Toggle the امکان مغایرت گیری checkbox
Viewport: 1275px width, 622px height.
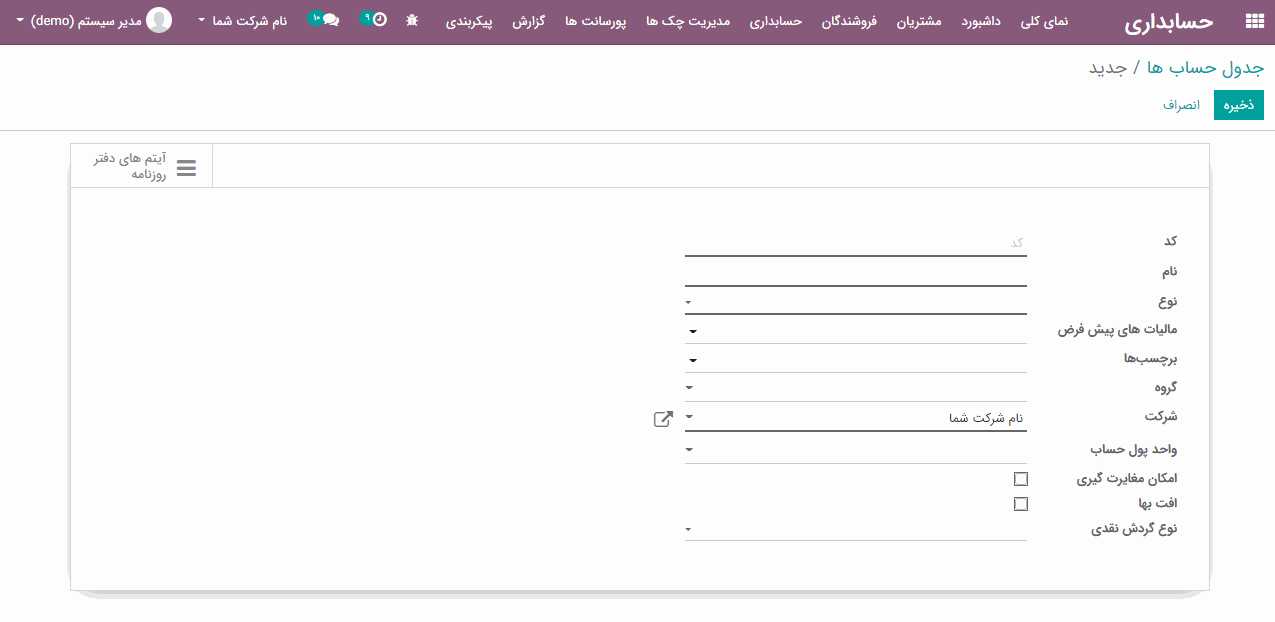[1020, 479]
